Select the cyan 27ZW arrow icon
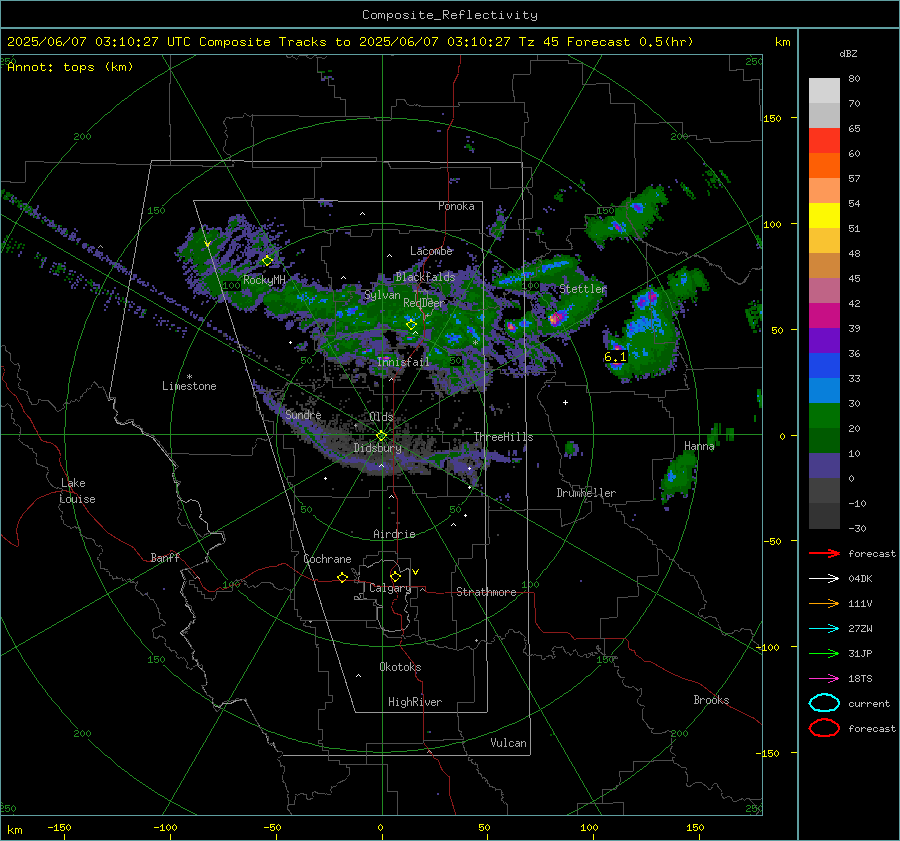900x841 pixels. [x=824, y=629]
